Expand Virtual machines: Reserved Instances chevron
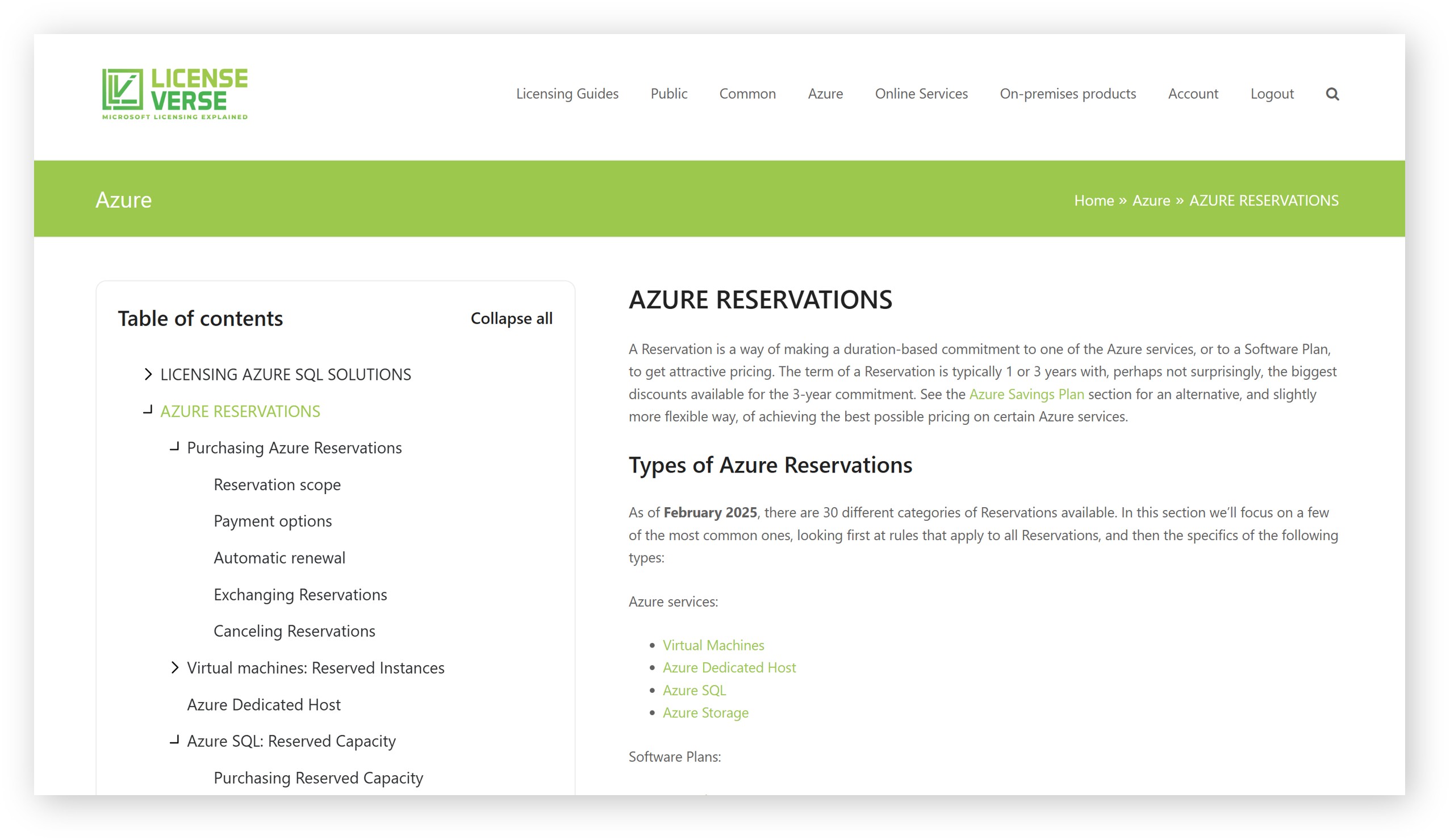This screenshot has height=840, width=1450. point(174,667)
